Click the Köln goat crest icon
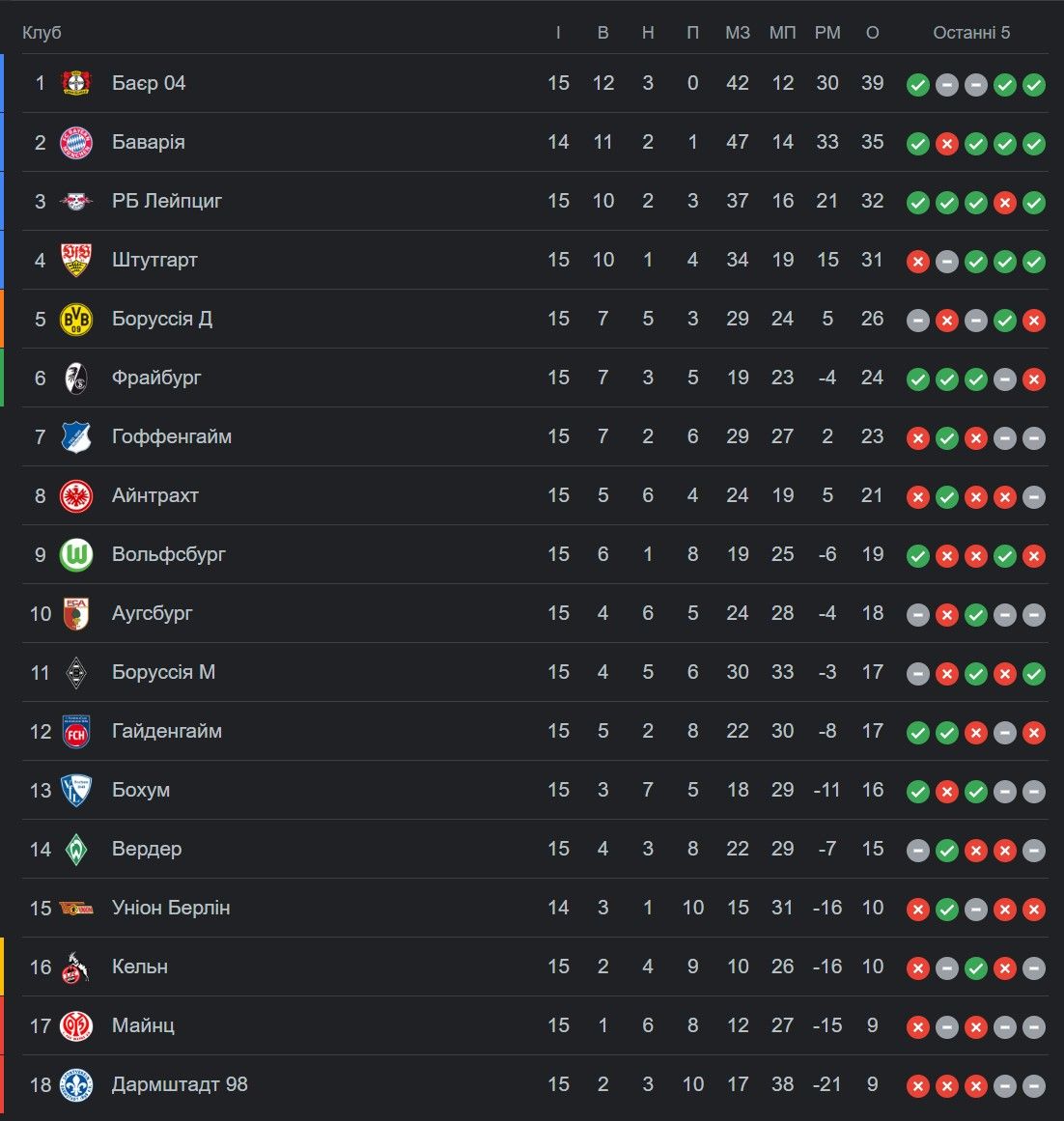The width and height of the screenshot is (1064, 1121). click(x=76, y=967)
